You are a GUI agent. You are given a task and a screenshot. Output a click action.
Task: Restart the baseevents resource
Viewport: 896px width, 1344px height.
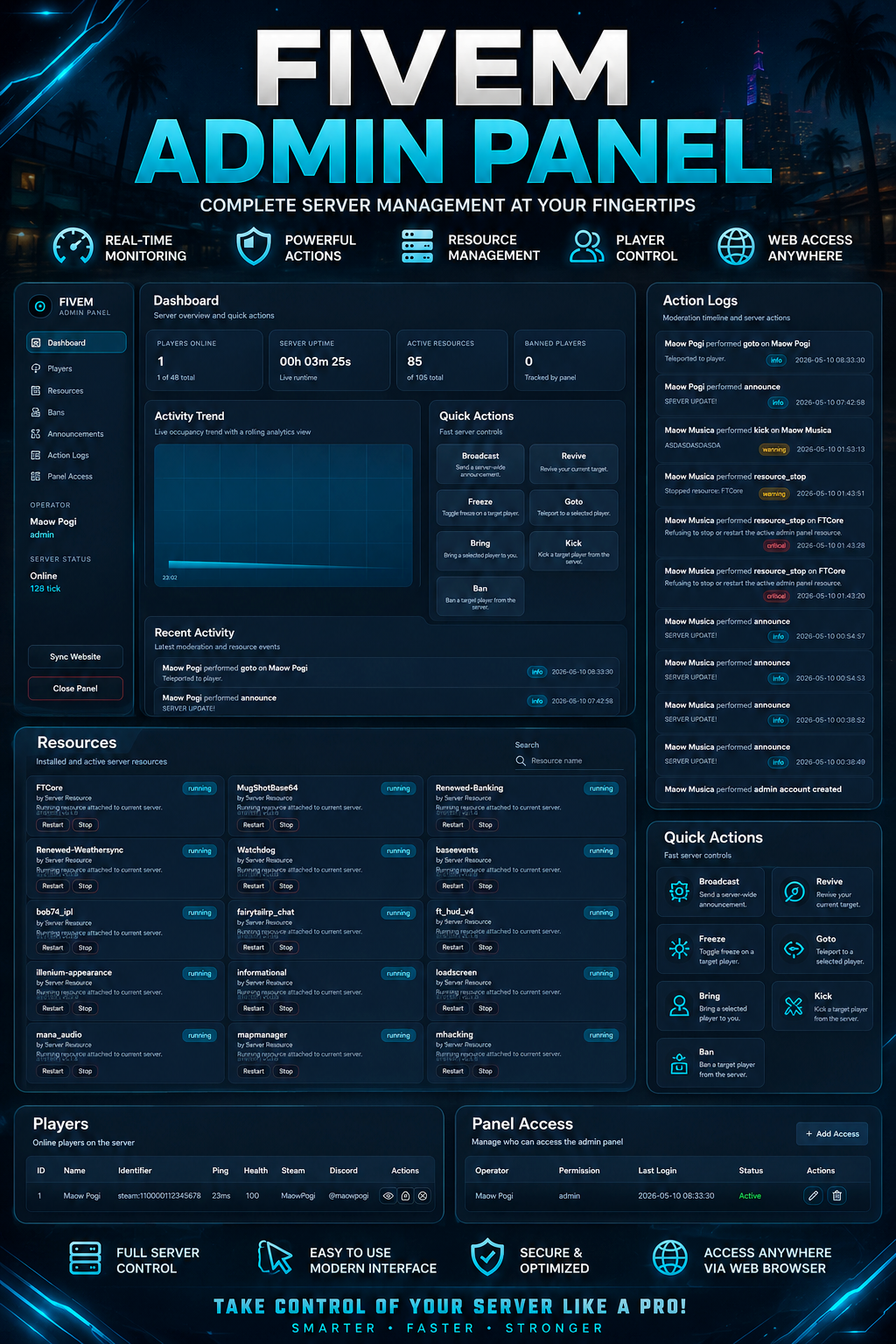coord(452,885)
